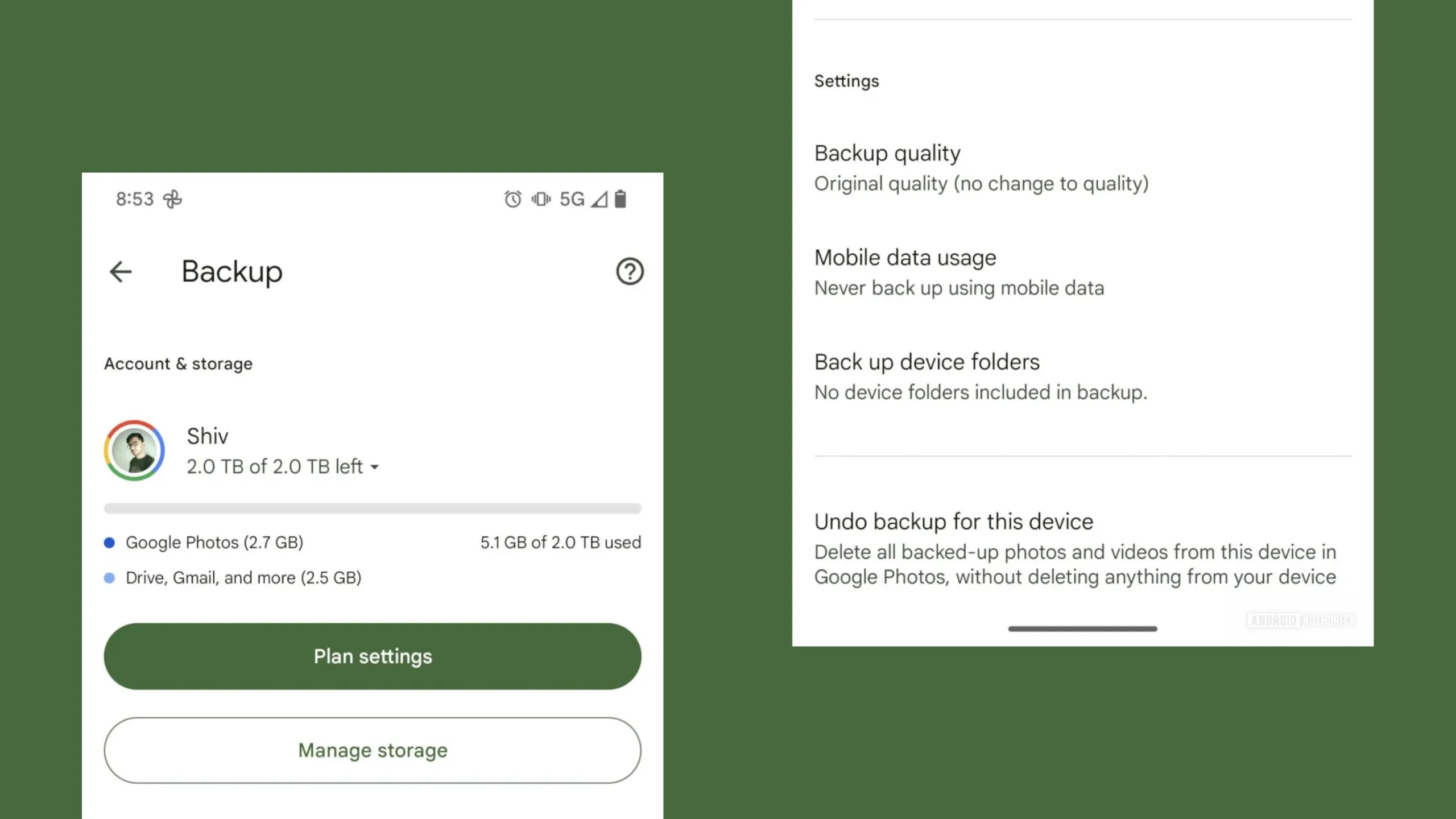The image size is (1456, 819).
Task: Tap '5.1 GB of 2.0 TB used' text
Action: (x=561, y=543)
